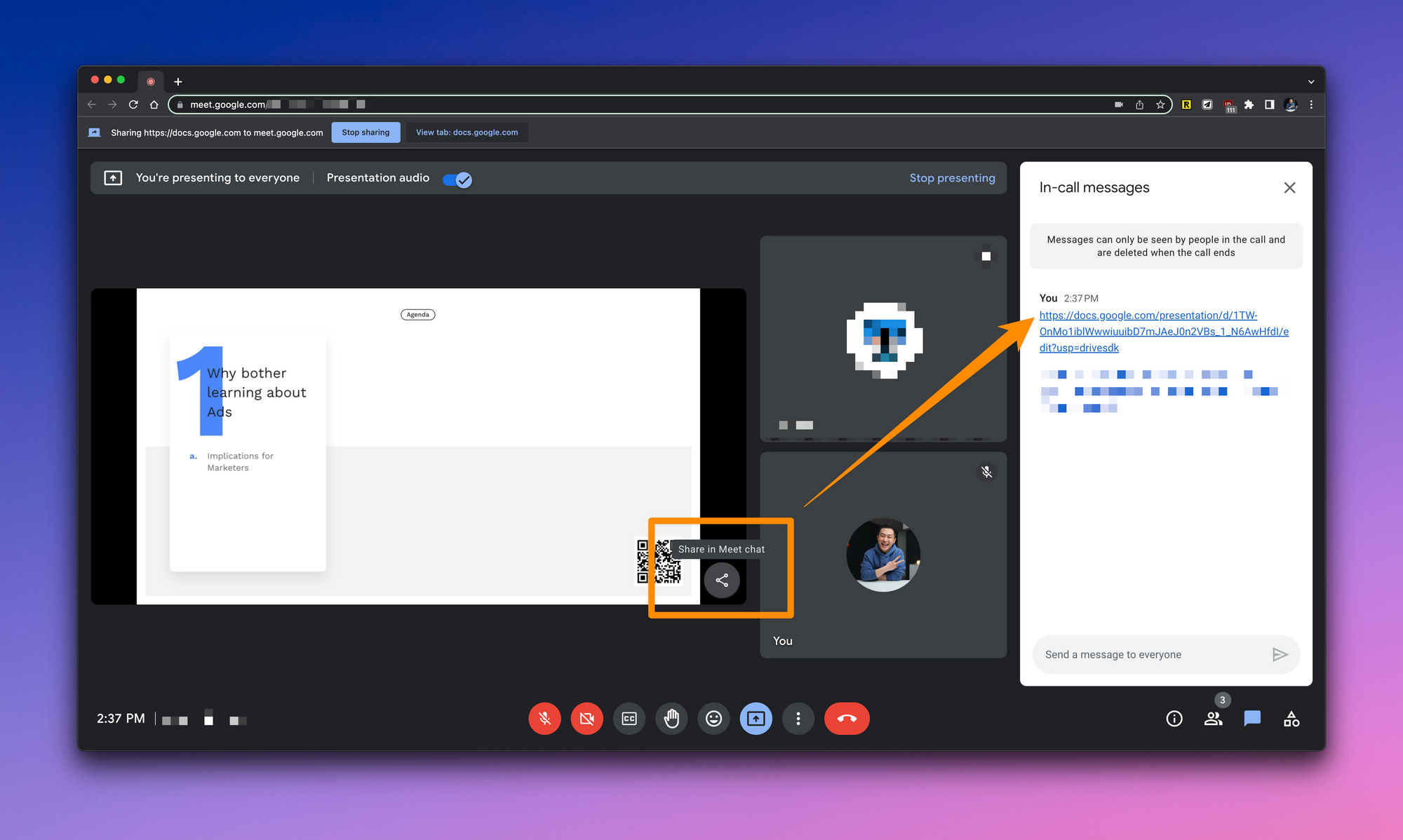Turn on closed captions
The width and height of the screenshot is (1403, 840).
(629, 719)
